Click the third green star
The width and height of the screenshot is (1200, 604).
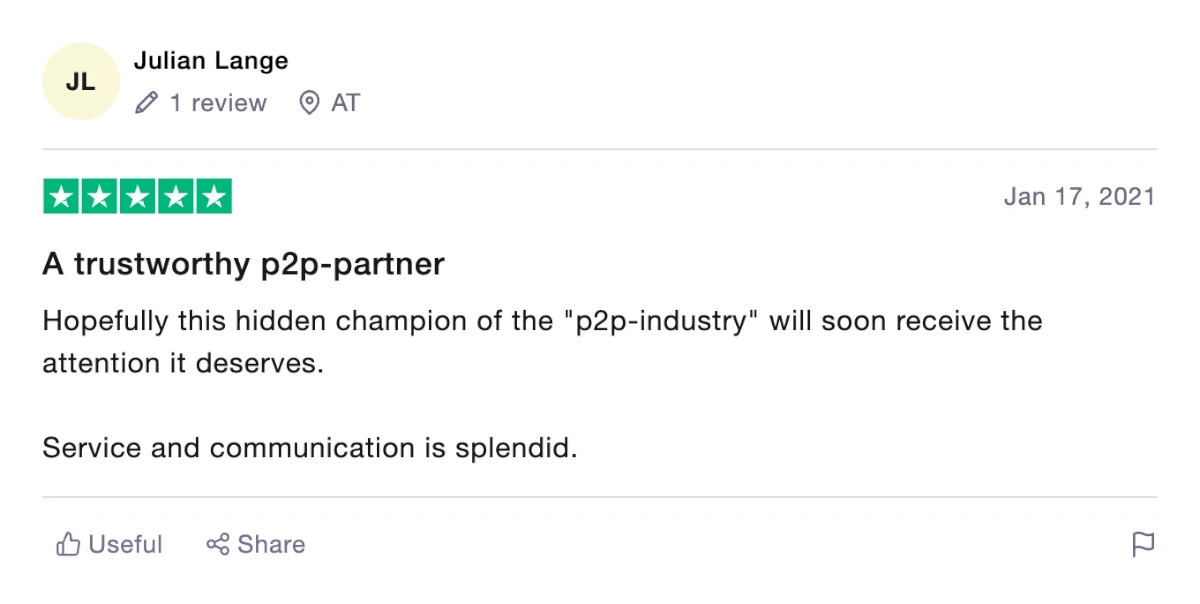click(x=137, y=197)
